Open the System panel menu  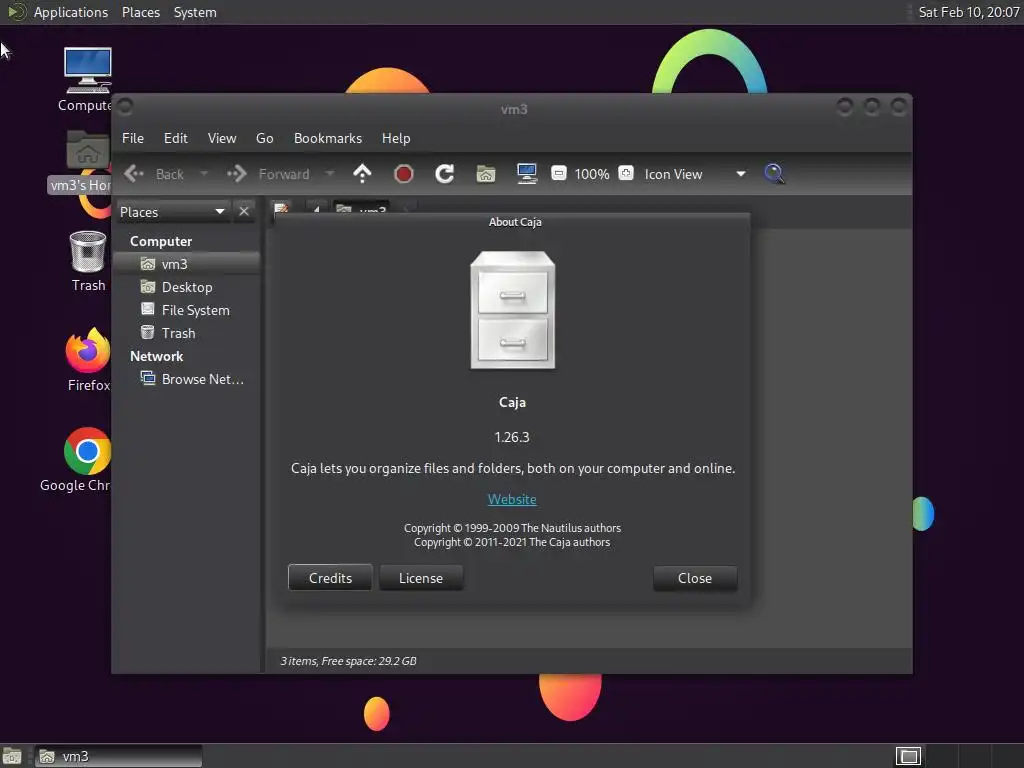(x=195, y=12)
